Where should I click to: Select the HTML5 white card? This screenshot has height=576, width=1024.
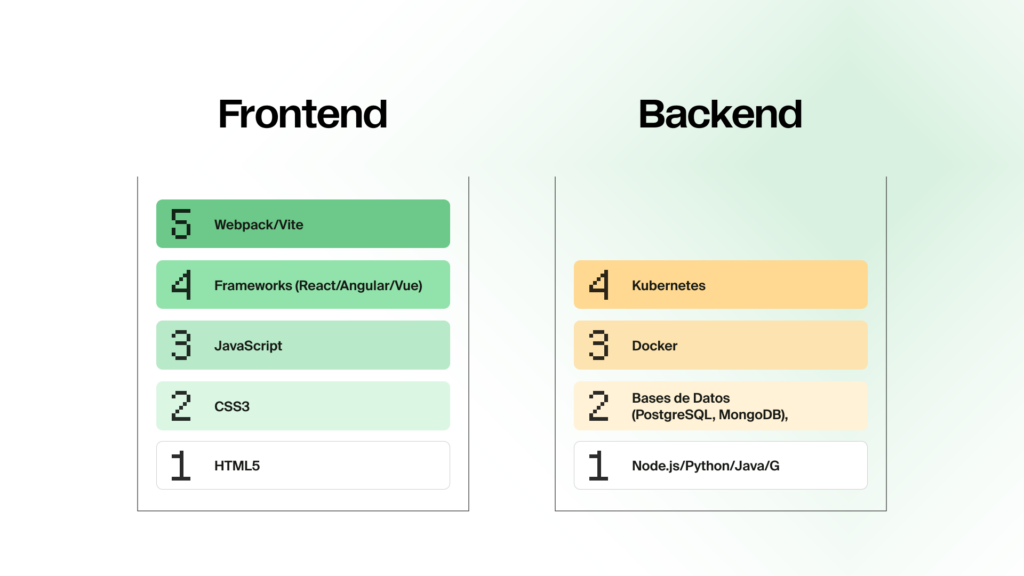pyautogui.click(x=303, y=466)
